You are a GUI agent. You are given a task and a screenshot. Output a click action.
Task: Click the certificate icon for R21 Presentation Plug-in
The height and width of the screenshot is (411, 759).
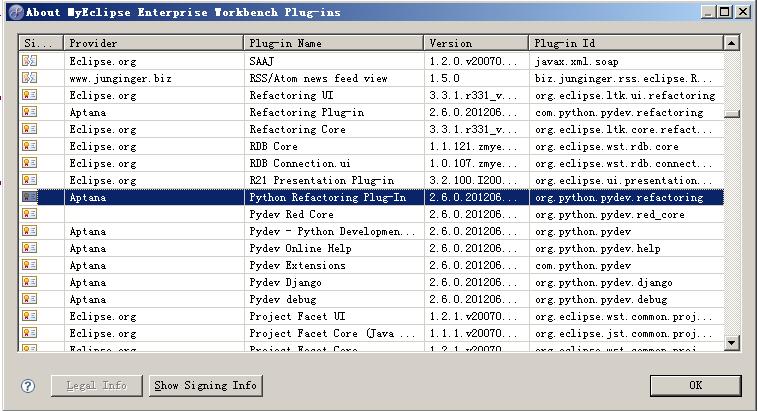(29, 179)
